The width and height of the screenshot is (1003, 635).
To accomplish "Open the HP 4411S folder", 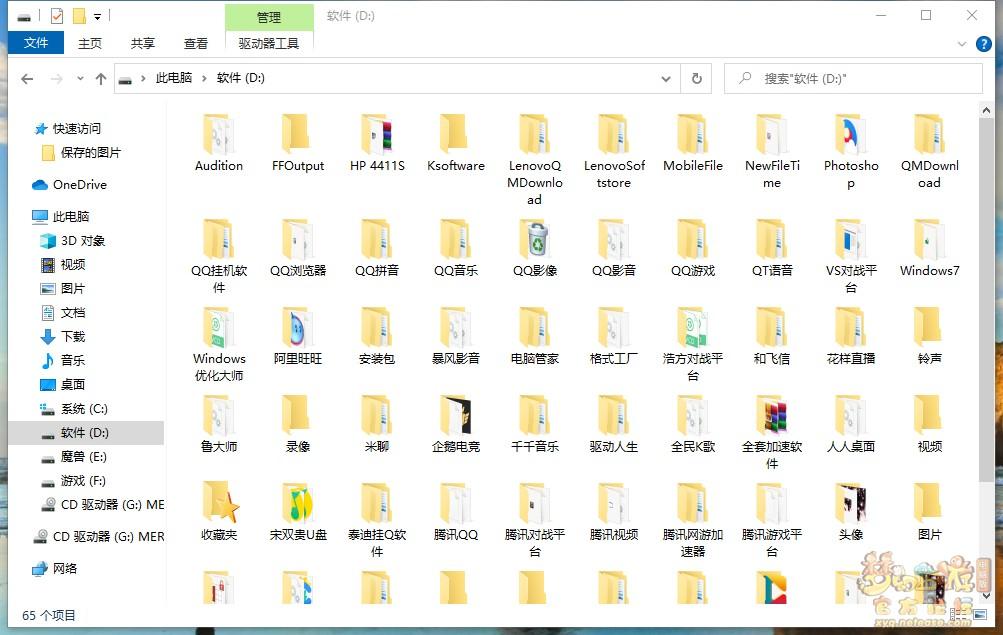I will (x=377, y=143).
